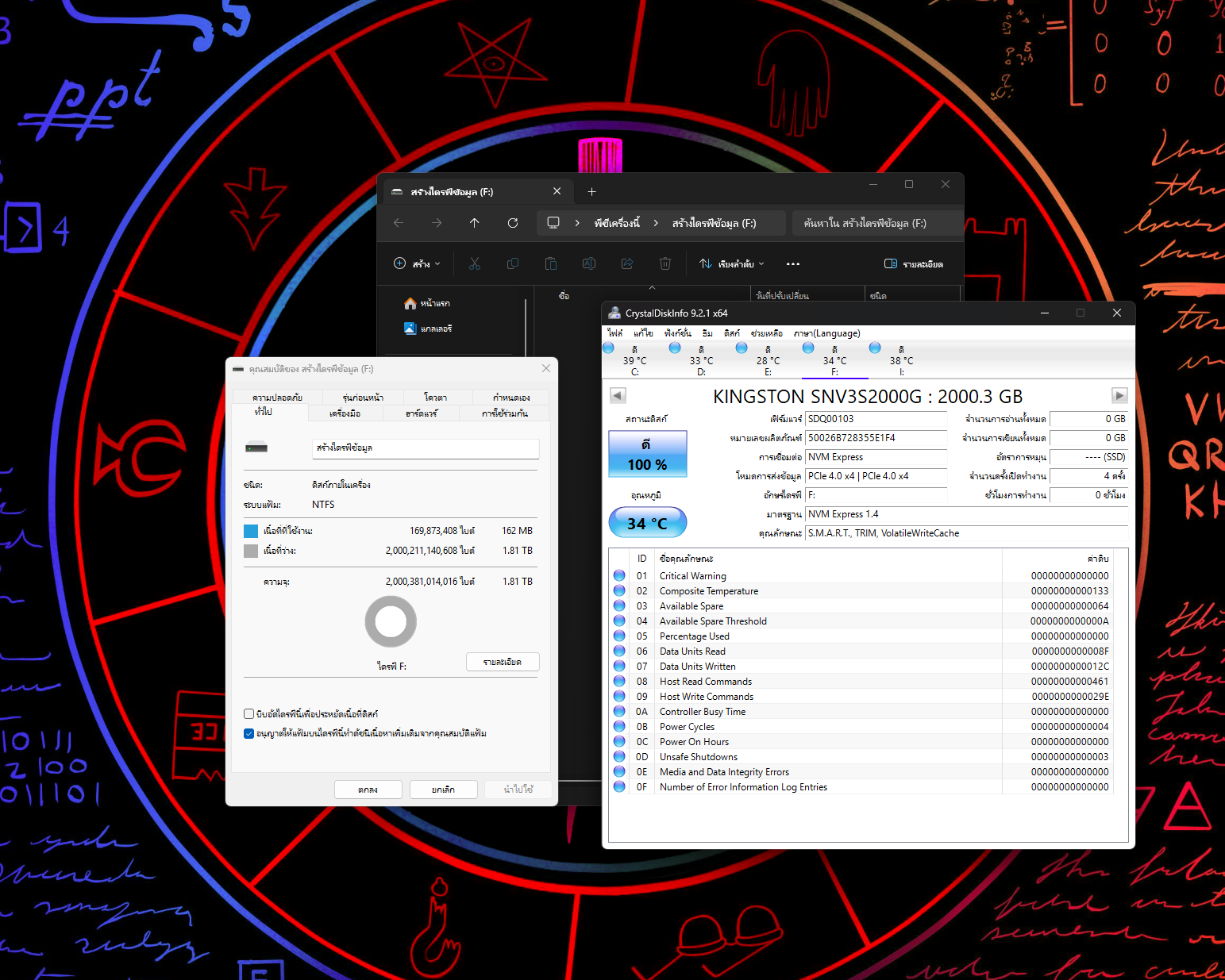Toggle รายละเอียด (Details) pane in Explorer toolbar

coord(914,263)
